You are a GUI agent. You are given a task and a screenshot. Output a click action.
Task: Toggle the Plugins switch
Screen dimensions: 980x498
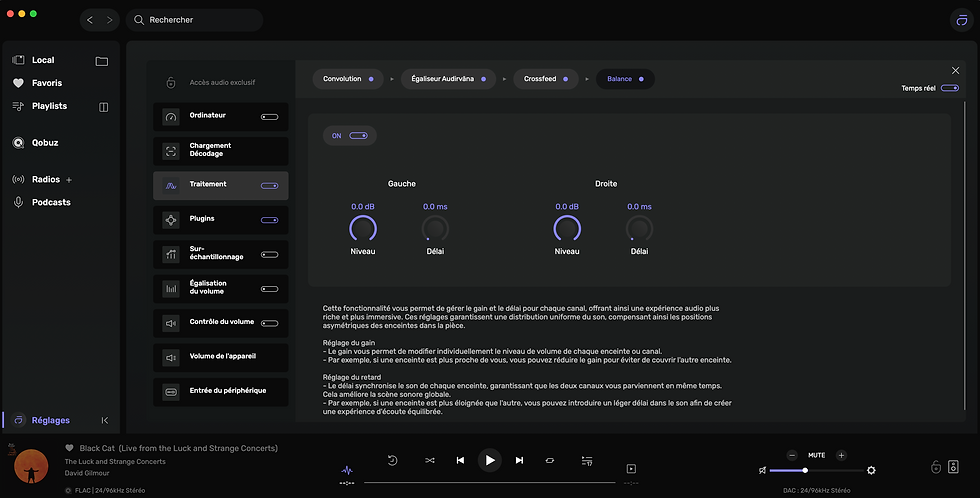269,220
